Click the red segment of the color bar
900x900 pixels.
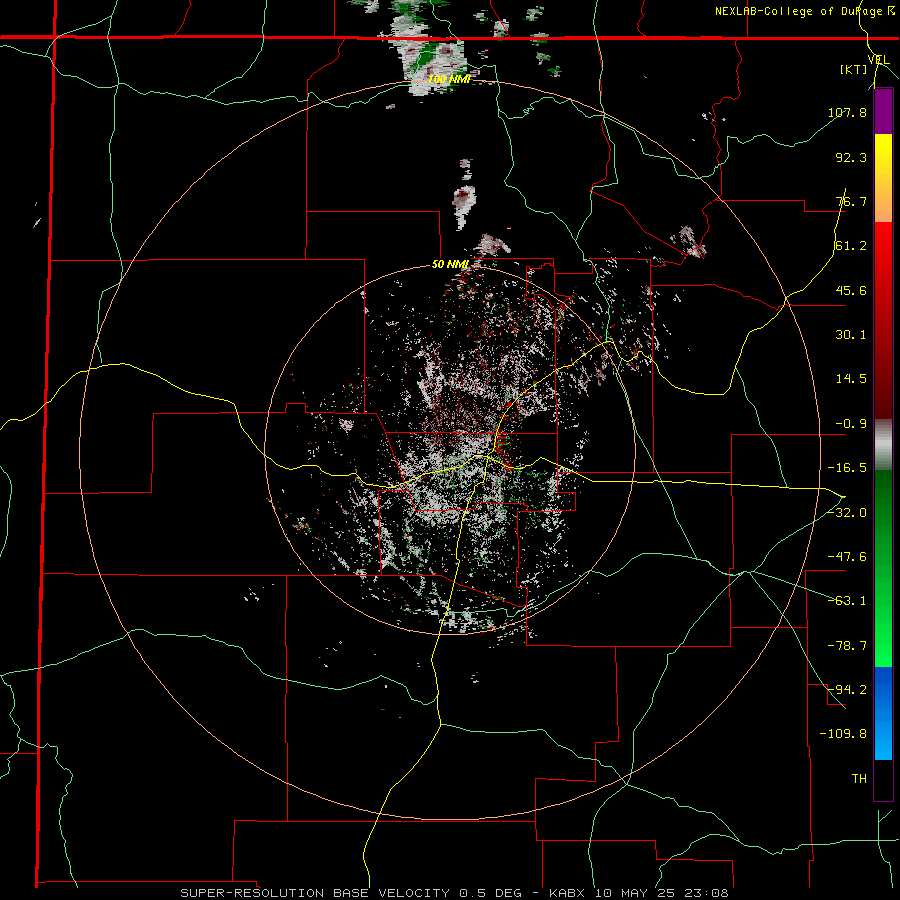pos(883,320)
